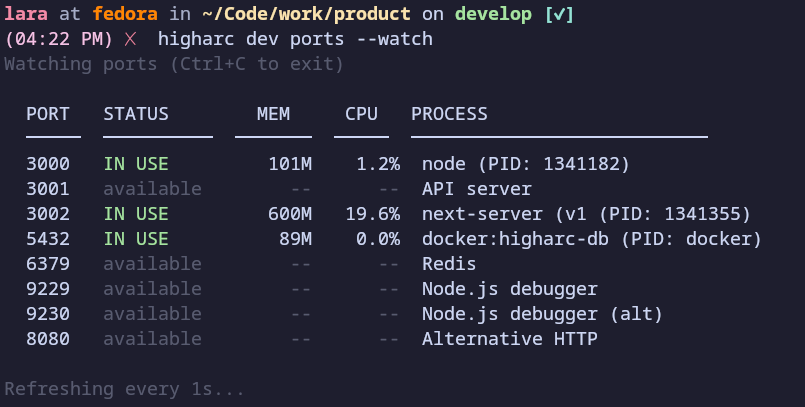Click port number 3002
Screen dimensions: 805x407
pos(48,214)
